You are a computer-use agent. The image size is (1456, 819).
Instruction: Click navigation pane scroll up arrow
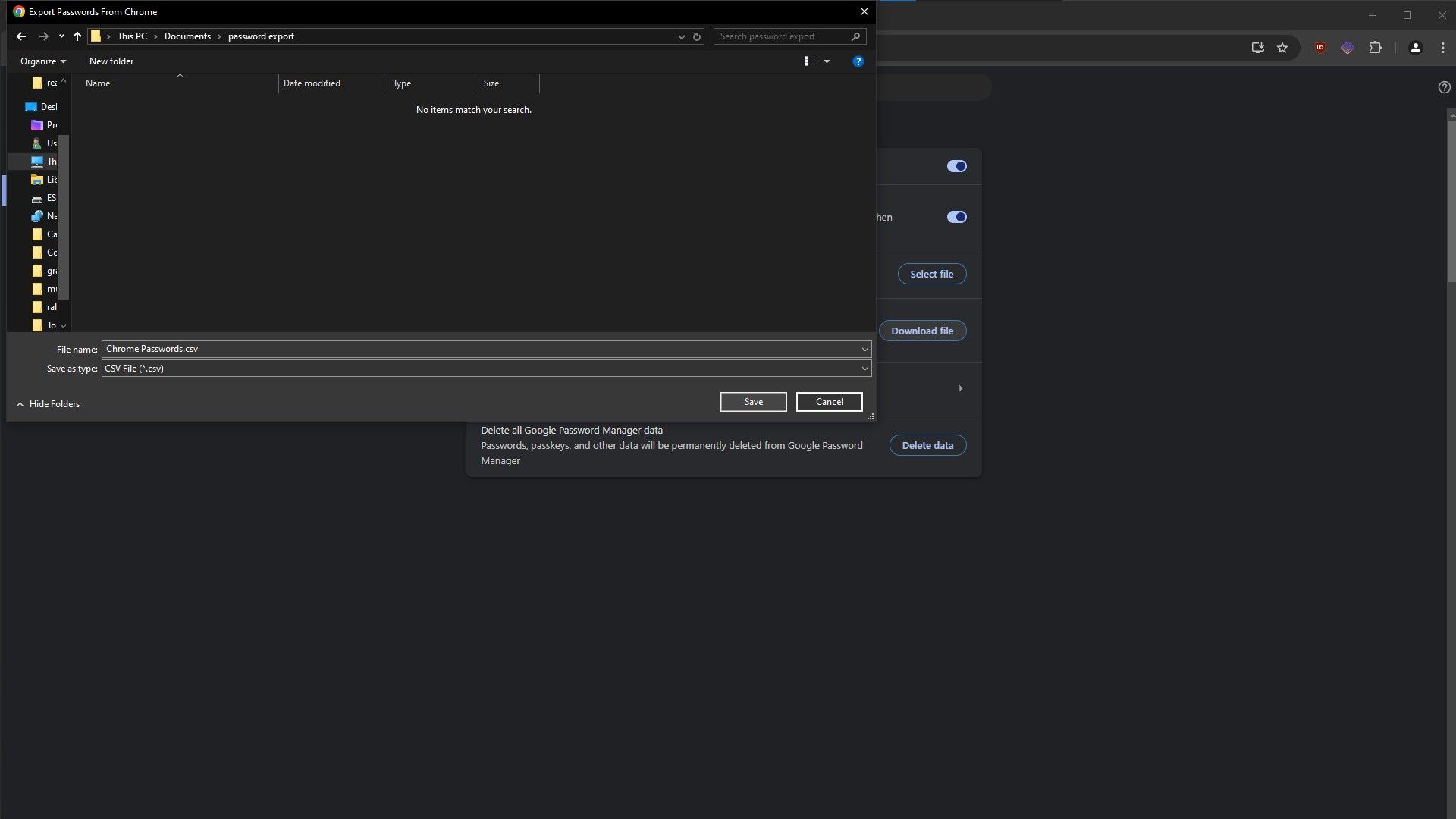pos(64,81)
